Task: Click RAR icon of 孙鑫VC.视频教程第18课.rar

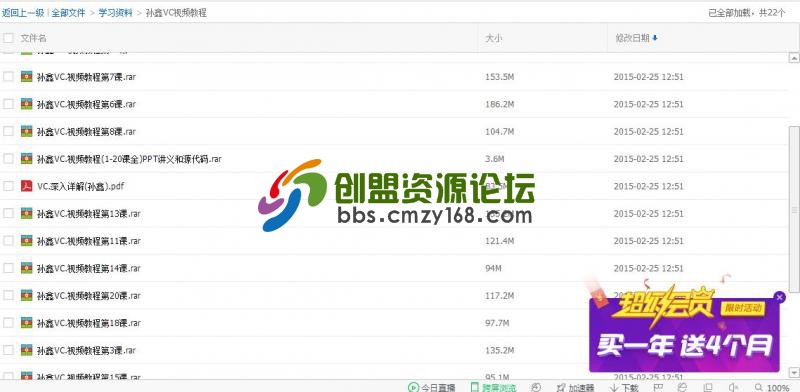Action: click(27, 323)
